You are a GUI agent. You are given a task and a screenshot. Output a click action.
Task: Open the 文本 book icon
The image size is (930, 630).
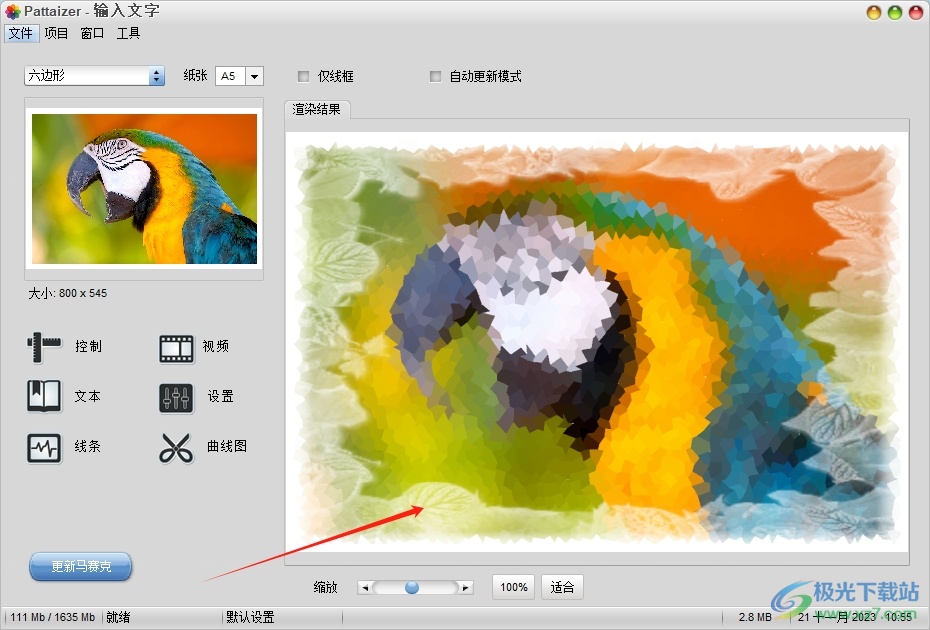coord(44,396)
